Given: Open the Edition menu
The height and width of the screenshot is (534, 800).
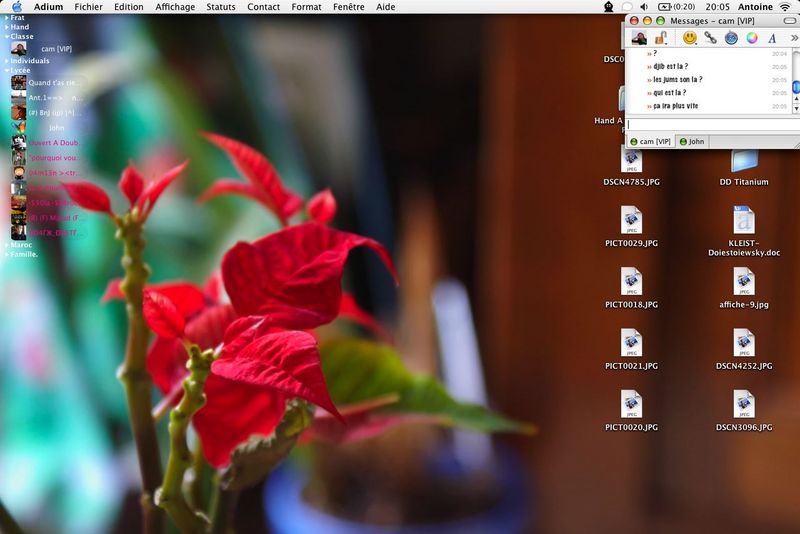Looking at the screenshot, I should pyautogui.click(x=129, y=7).
